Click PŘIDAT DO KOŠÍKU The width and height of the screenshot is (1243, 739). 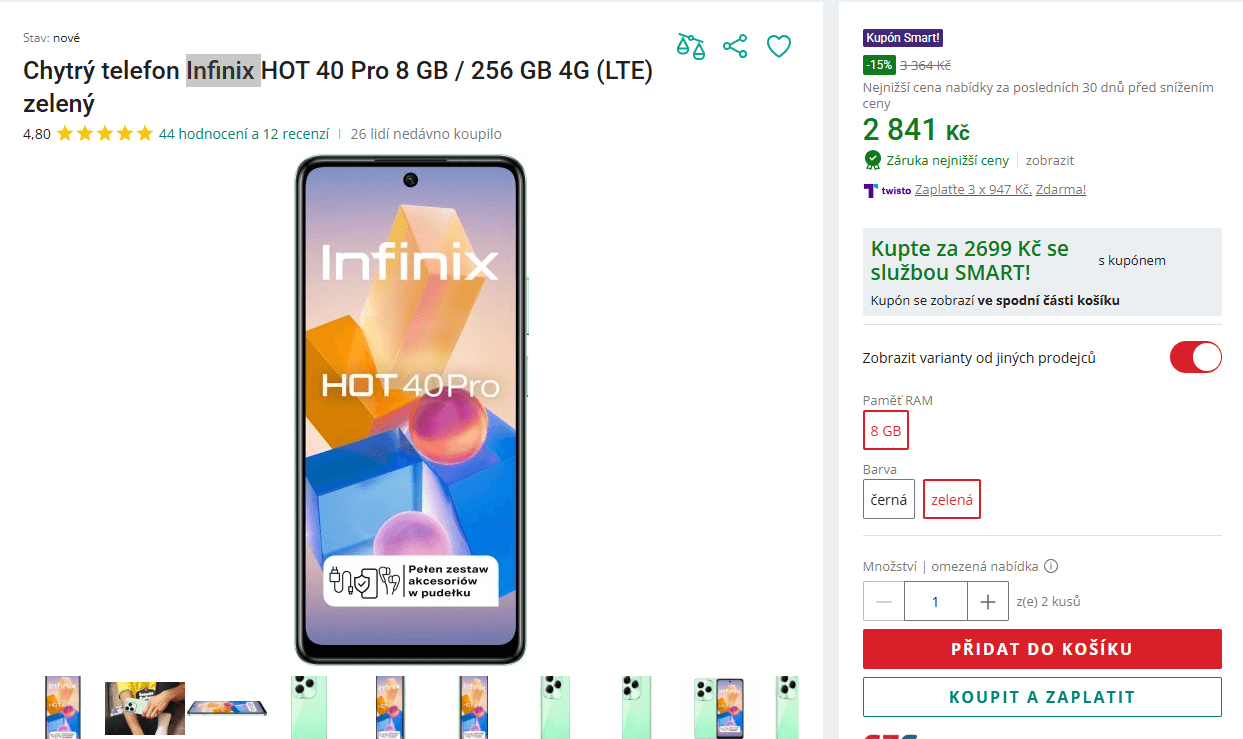coord(1042,648)
